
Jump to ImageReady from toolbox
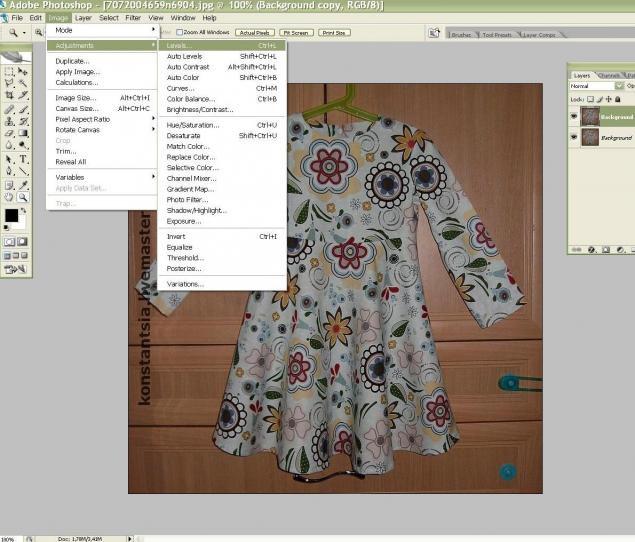[x=15, y=269]
